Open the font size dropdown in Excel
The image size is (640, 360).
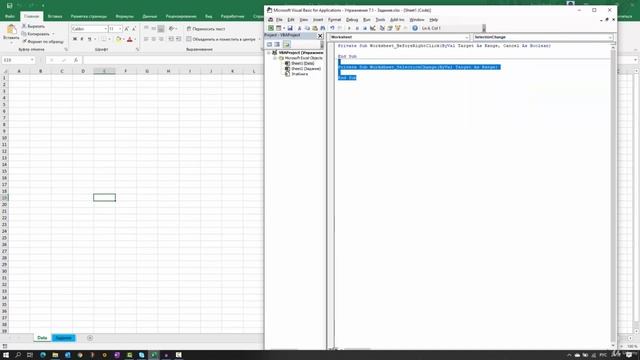(x=120, y=29)
